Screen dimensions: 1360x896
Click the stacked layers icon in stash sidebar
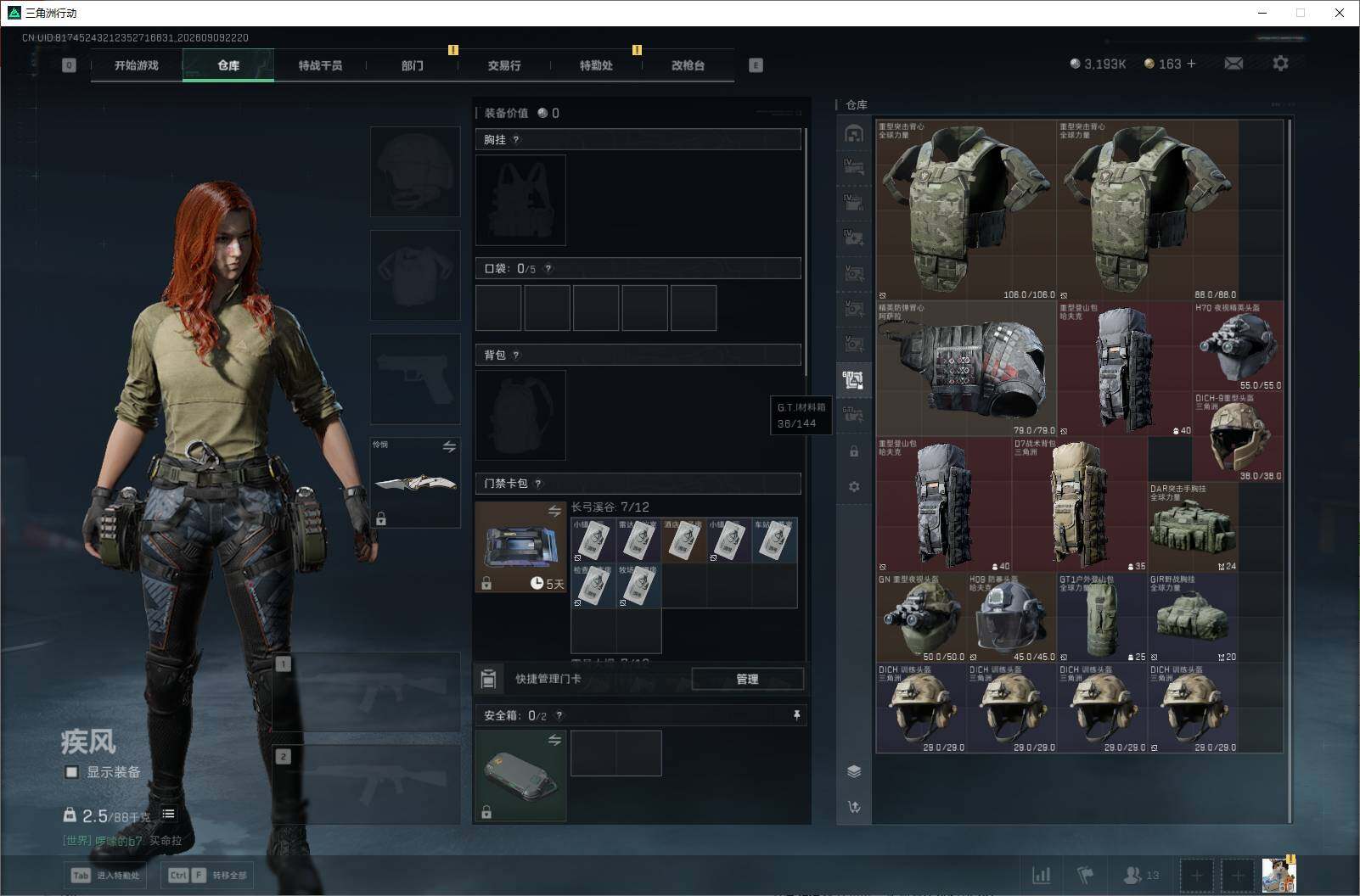[x=854, y=770]
